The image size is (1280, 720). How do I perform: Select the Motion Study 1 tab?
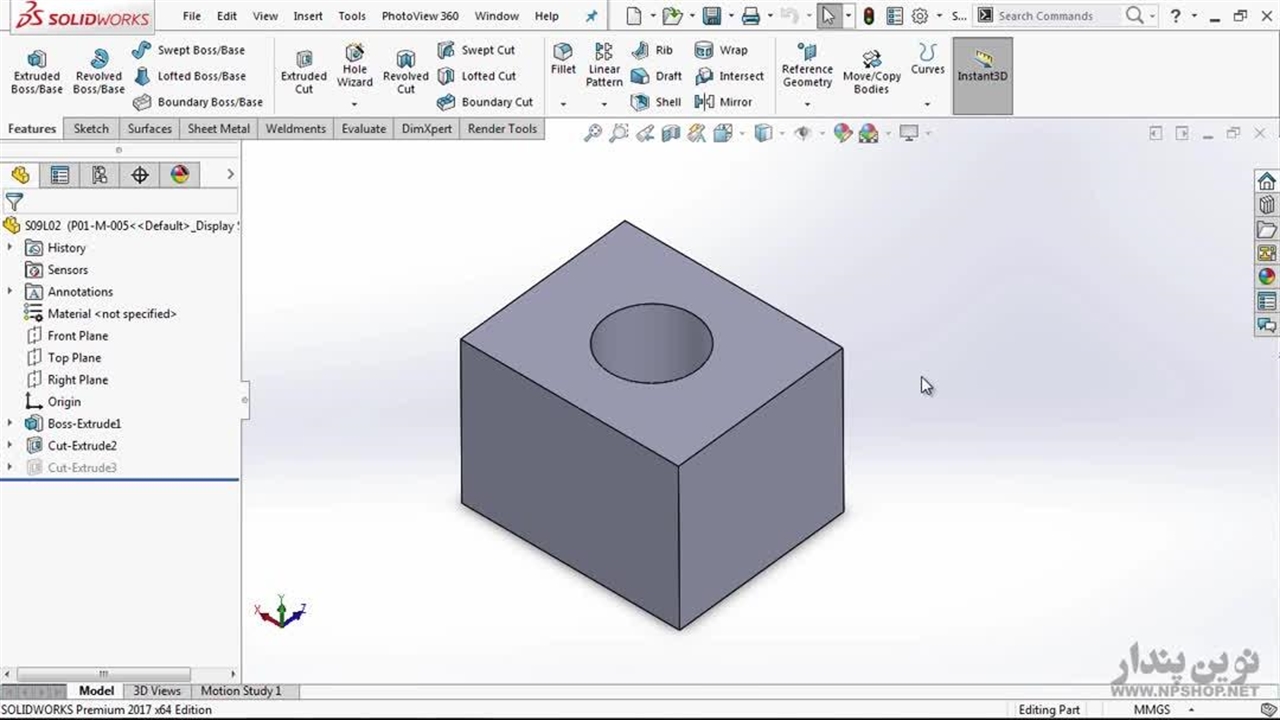coord(241,691)
